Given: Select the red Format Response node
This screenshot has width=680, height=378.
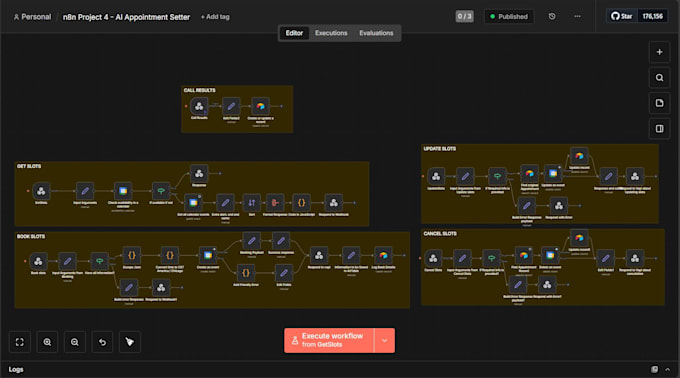Looking at the screenshot, I should (275, 202).
